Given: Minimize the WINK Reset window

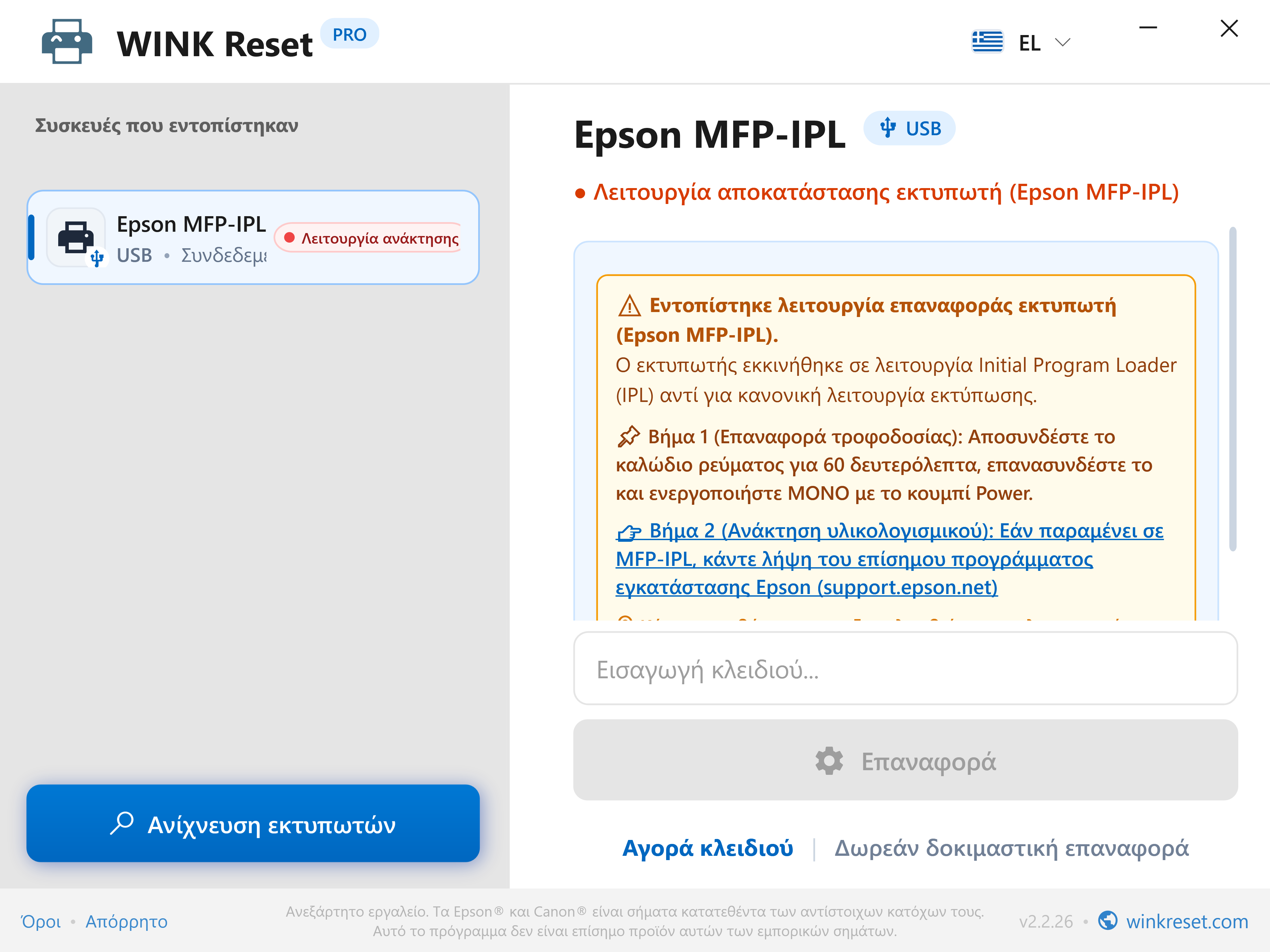Looking at the screenshot, I should tap(1148, 27).
